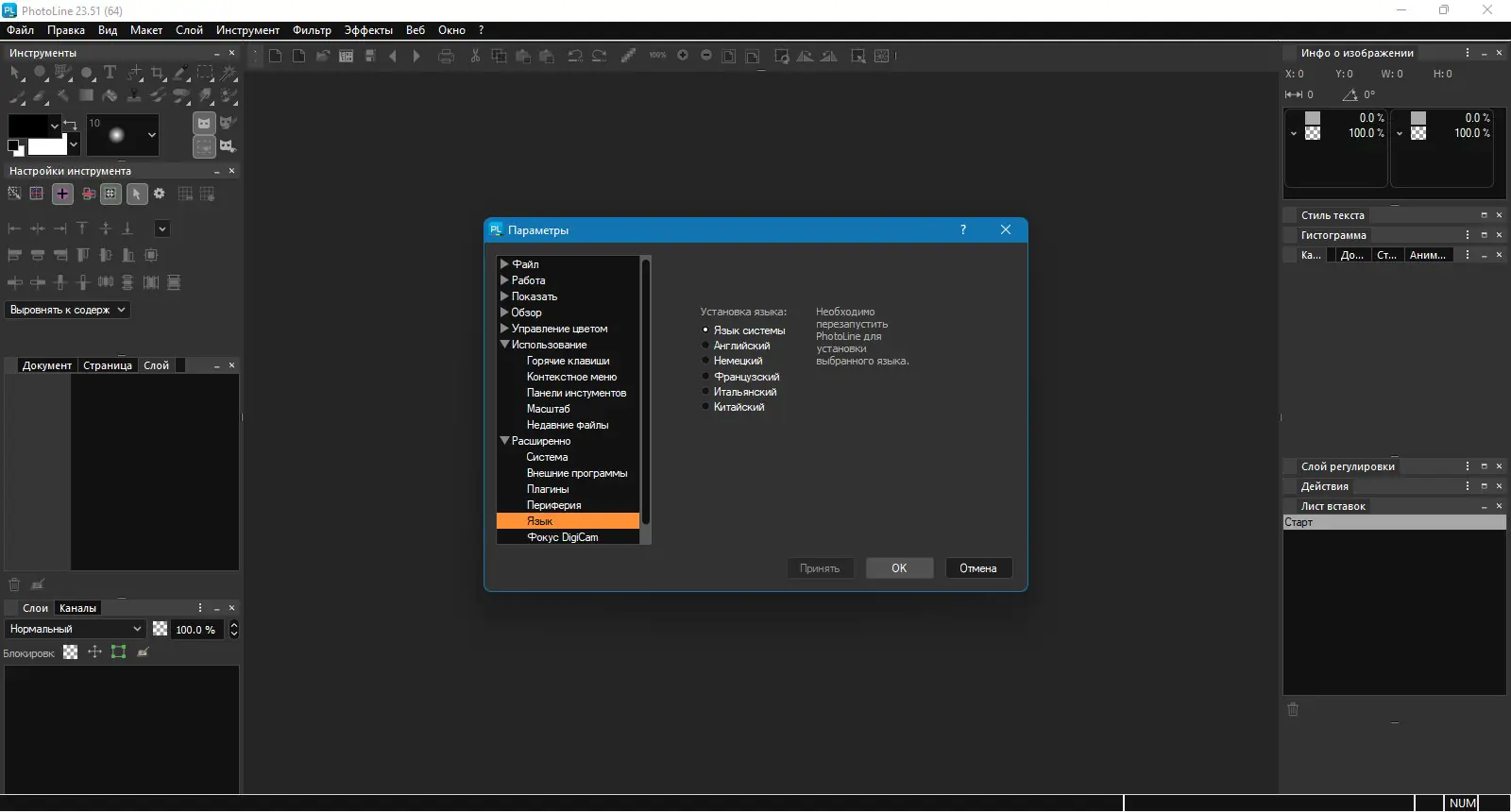
Task: Click the gear settings icon in tool settings
Action: (x=160, y=194)
